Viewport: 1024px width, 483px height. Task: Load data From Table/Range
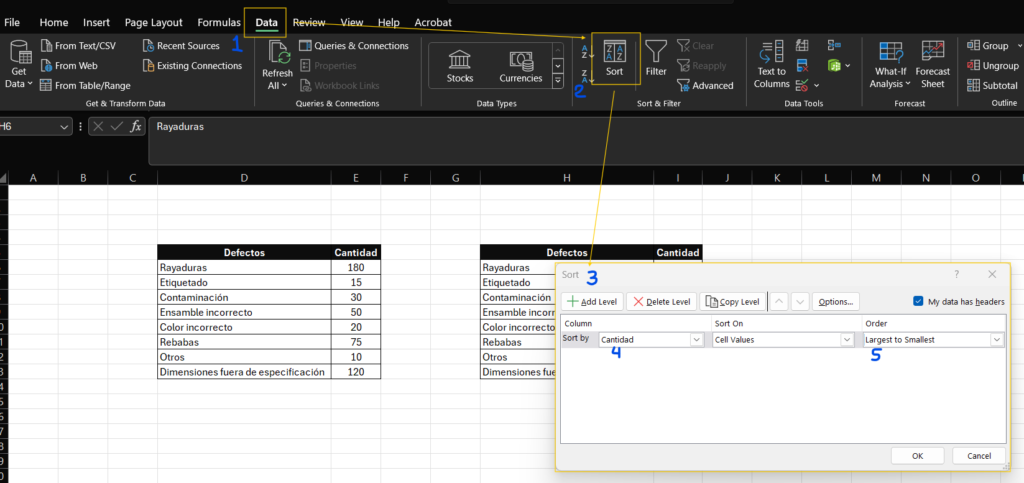[x=85, y=86]
